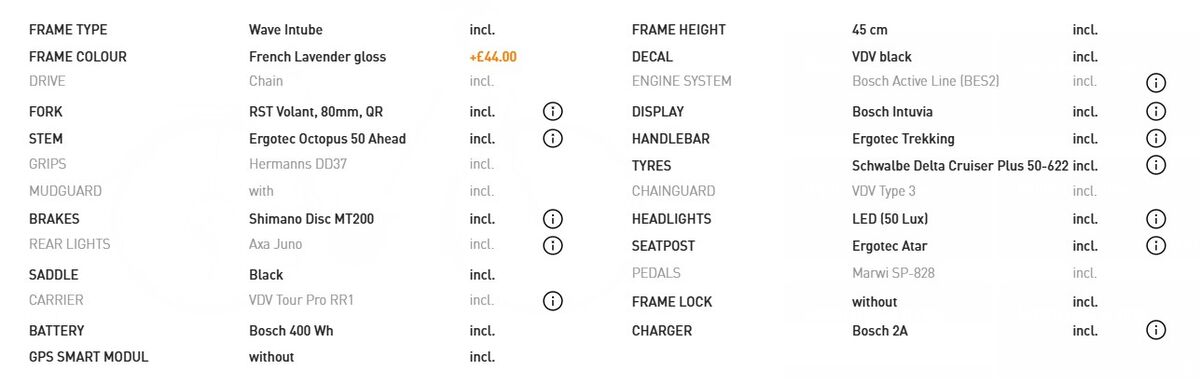Click the +£44.00 price surcharge
Screen dimensions: 1200x384
pos(493,57)
